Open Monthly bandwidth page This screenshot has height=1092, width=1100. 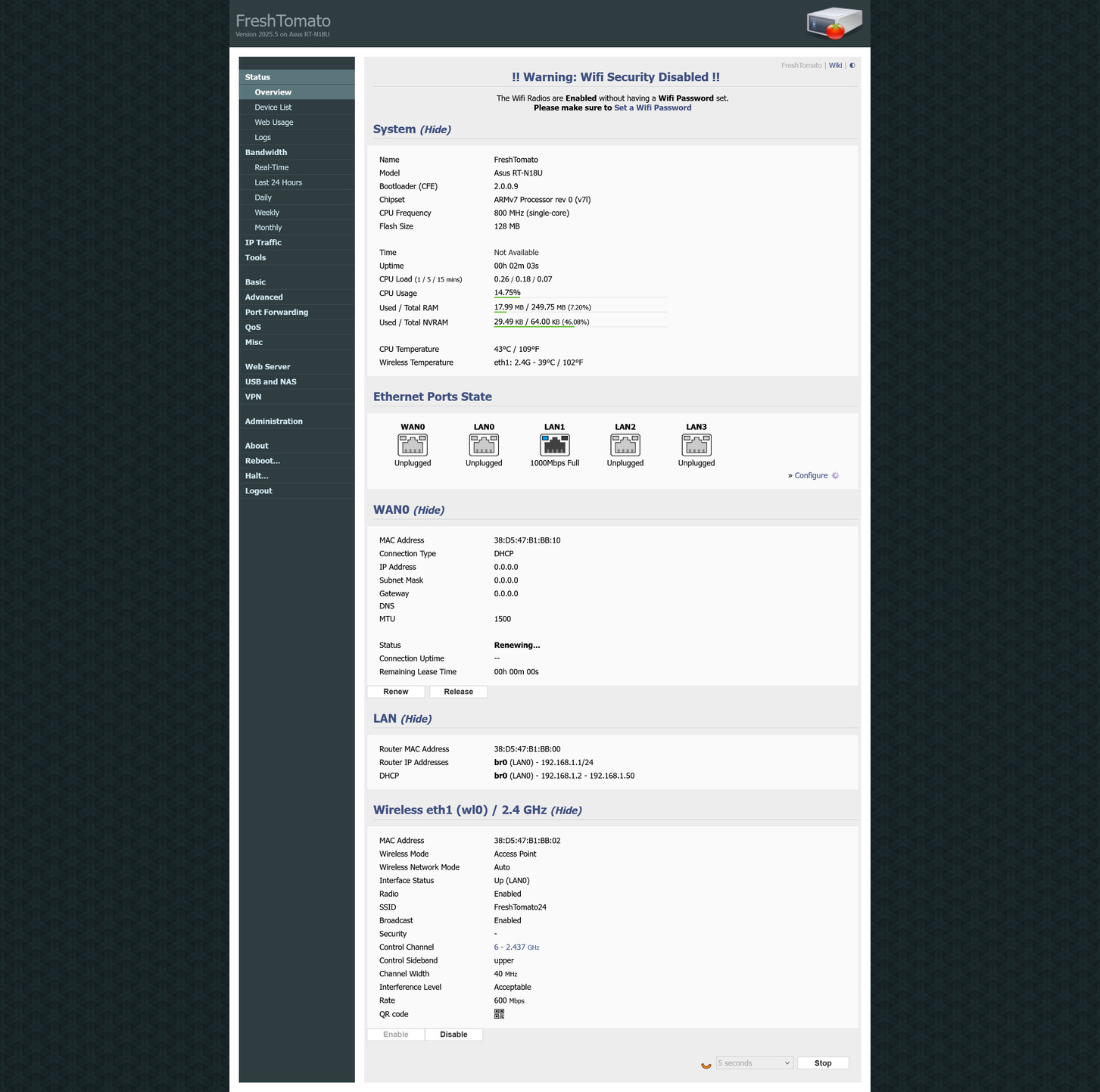click(297, 228)
